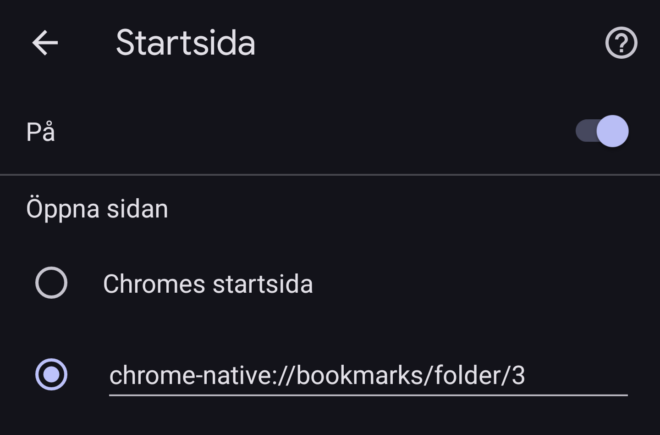Image resolution: width=660 pixels, height=435 pixels.
Task: Click the underline beneath the custom URL
Action: 368,395
